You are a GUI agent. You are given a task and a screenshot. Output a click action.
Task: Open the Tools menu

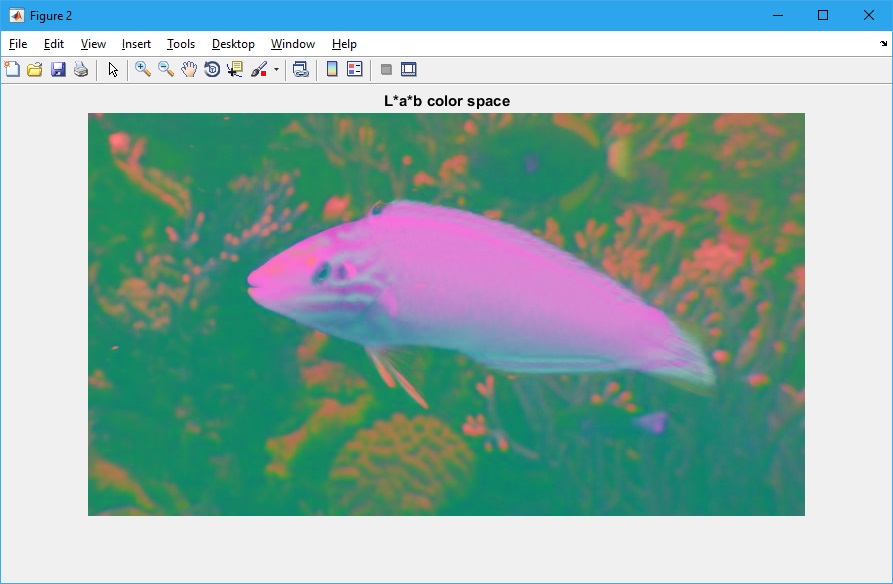coord(181,44)
